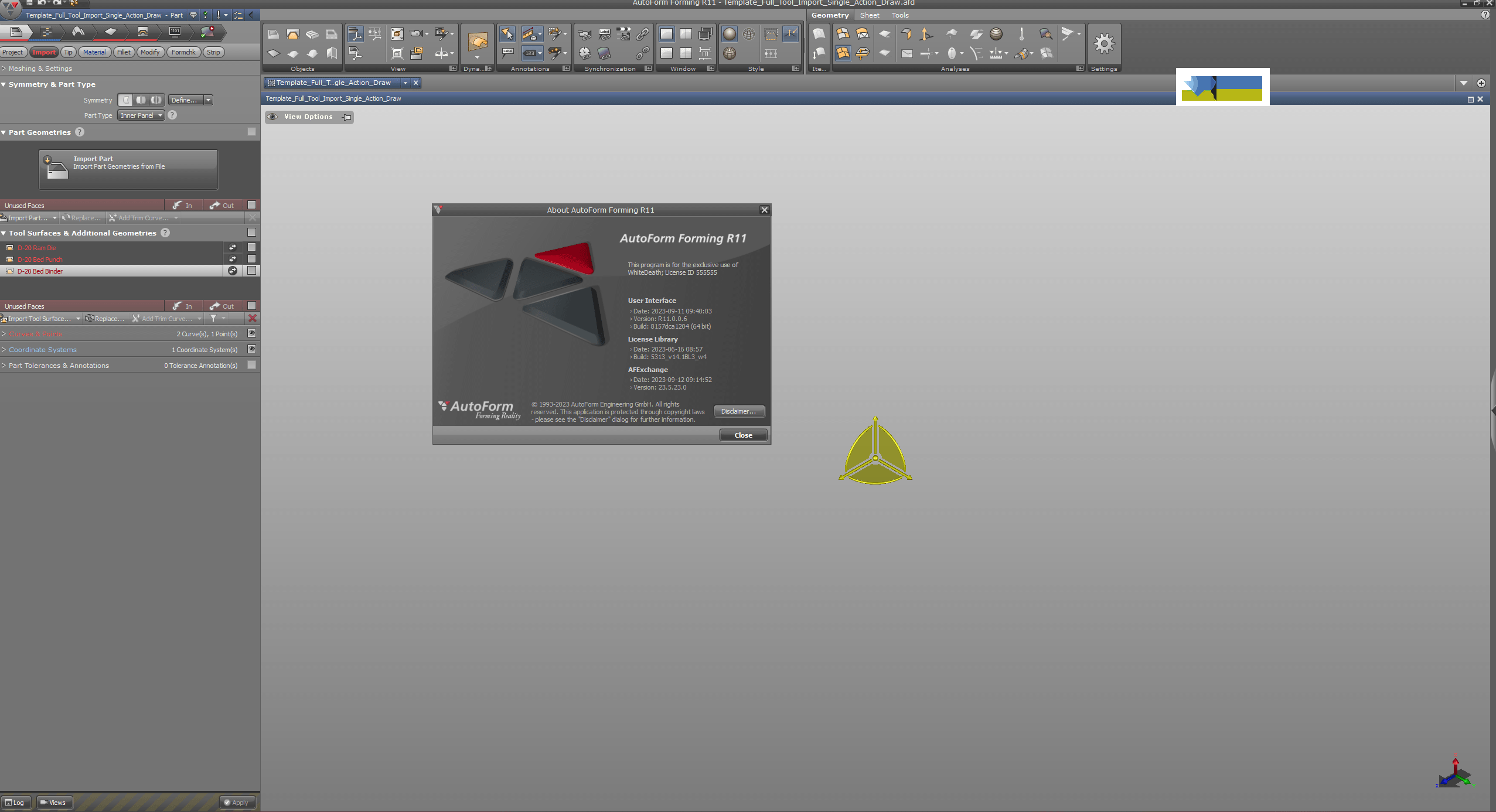This screenshot has width=1496, height=812.
Task: Click the thermometer analysis icon
Action: [x=1021, y=34]
